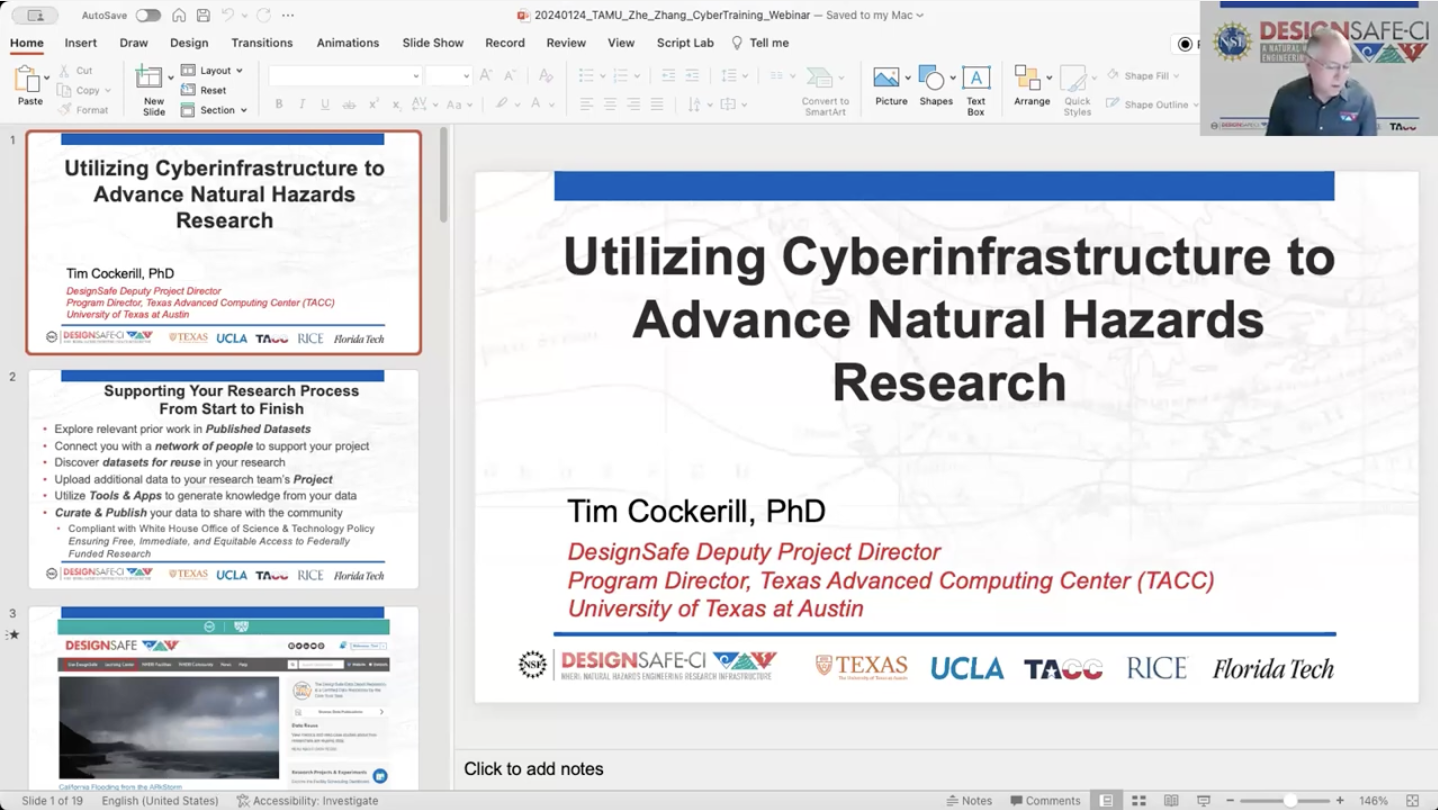This screenshot has height=810, width=1438.
Task: Click the font size combo box
Action: click(447, 76)
